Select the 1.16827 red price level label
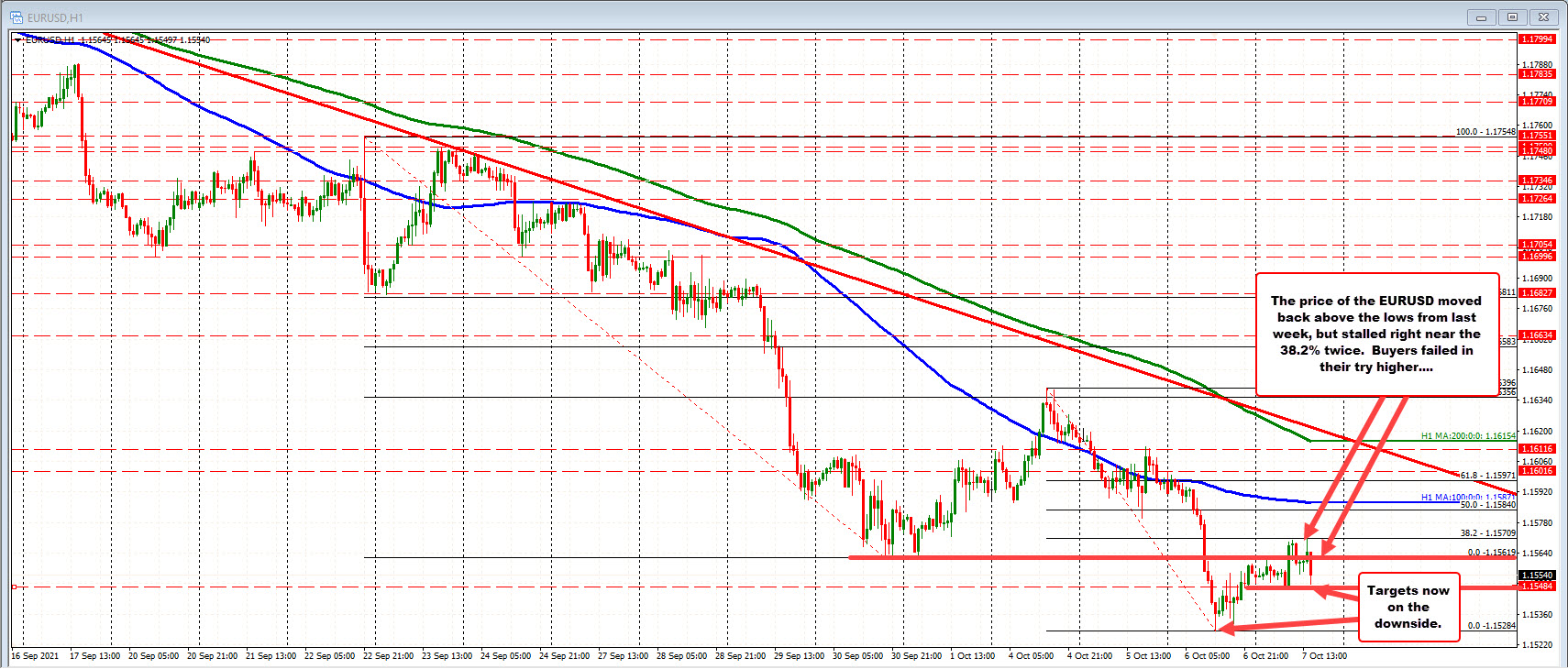 pos(1537,293)
